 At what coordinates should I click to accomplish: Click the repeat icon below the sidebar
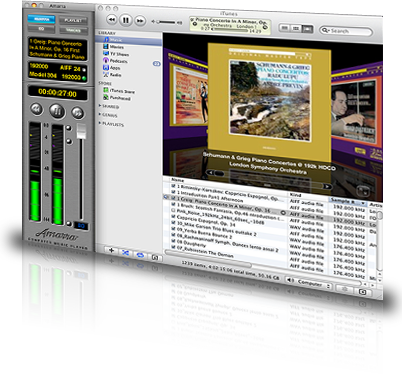click(140, 255)
